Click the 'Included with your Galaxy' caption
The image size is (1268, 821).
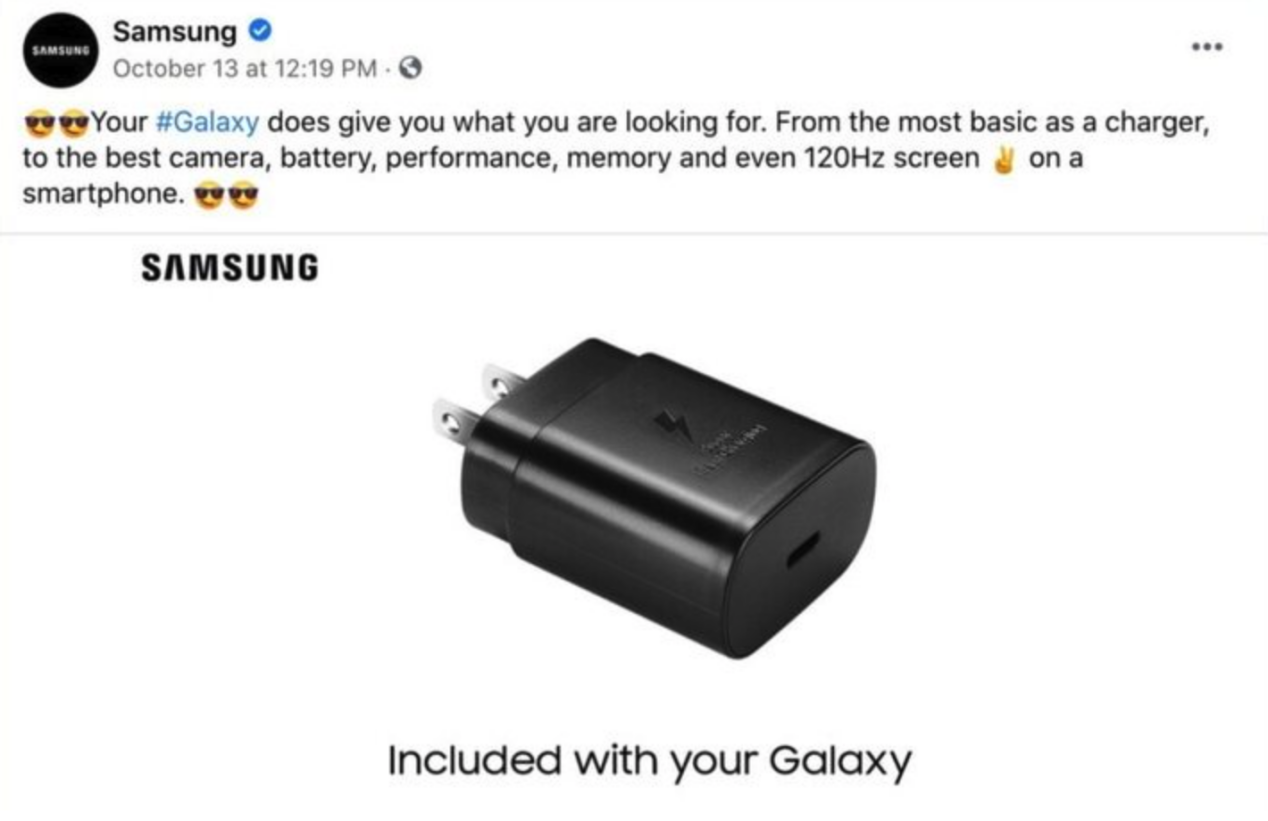(649, 762)
